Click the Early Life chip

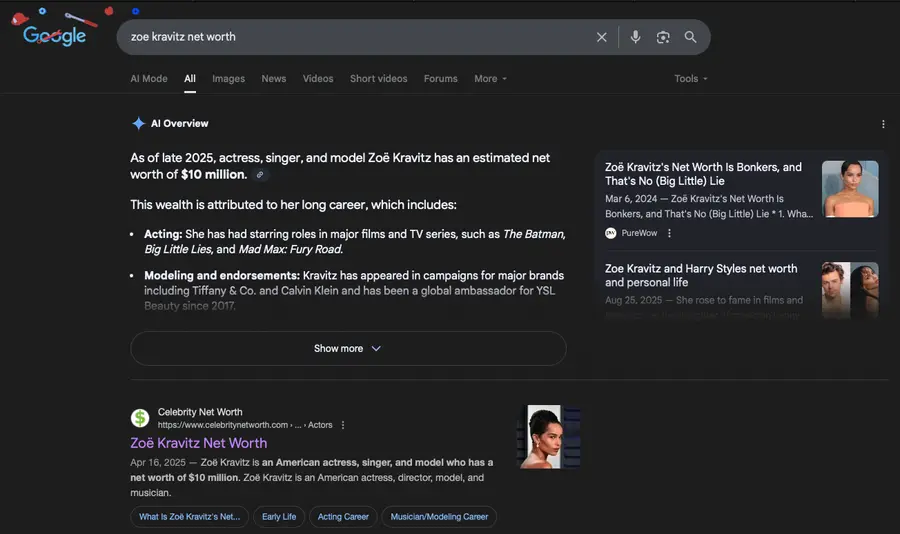point(279,517)
